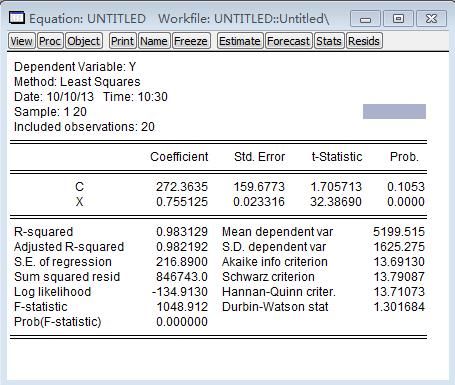Open the View menu button
Image resolution: width=455 pixels, height=385 pixels.
[x=21, y=41]
